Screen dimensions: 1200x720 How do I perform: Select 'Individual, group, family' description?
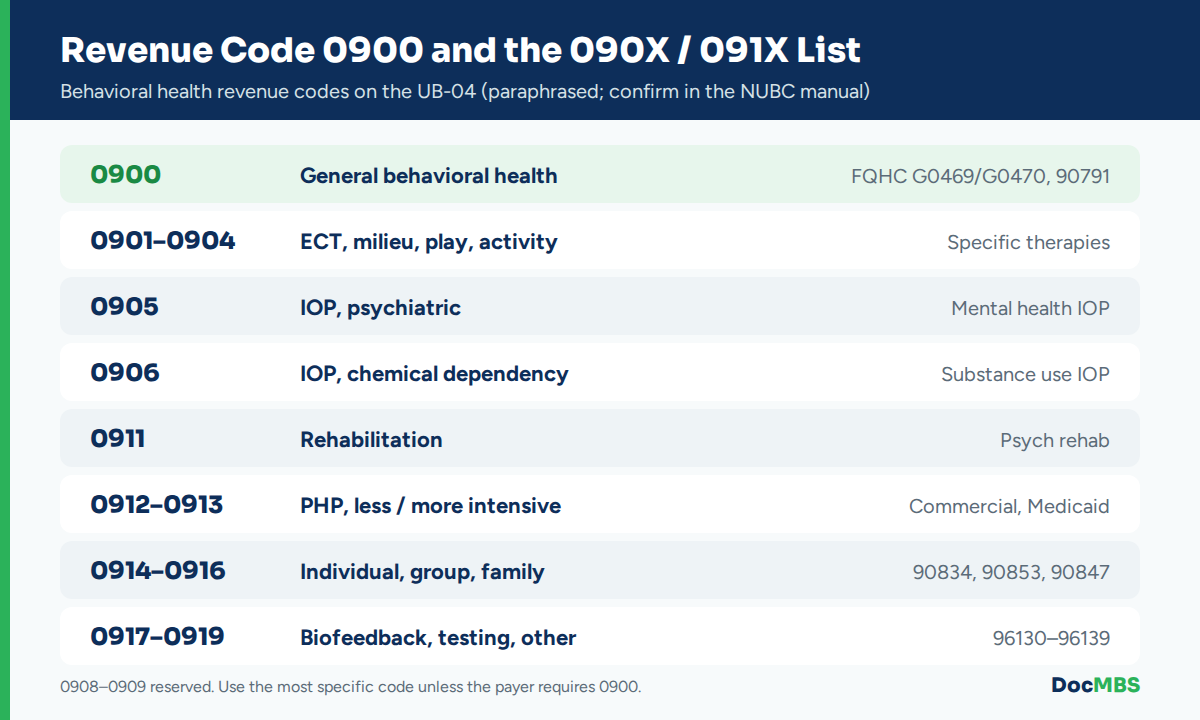422,572
